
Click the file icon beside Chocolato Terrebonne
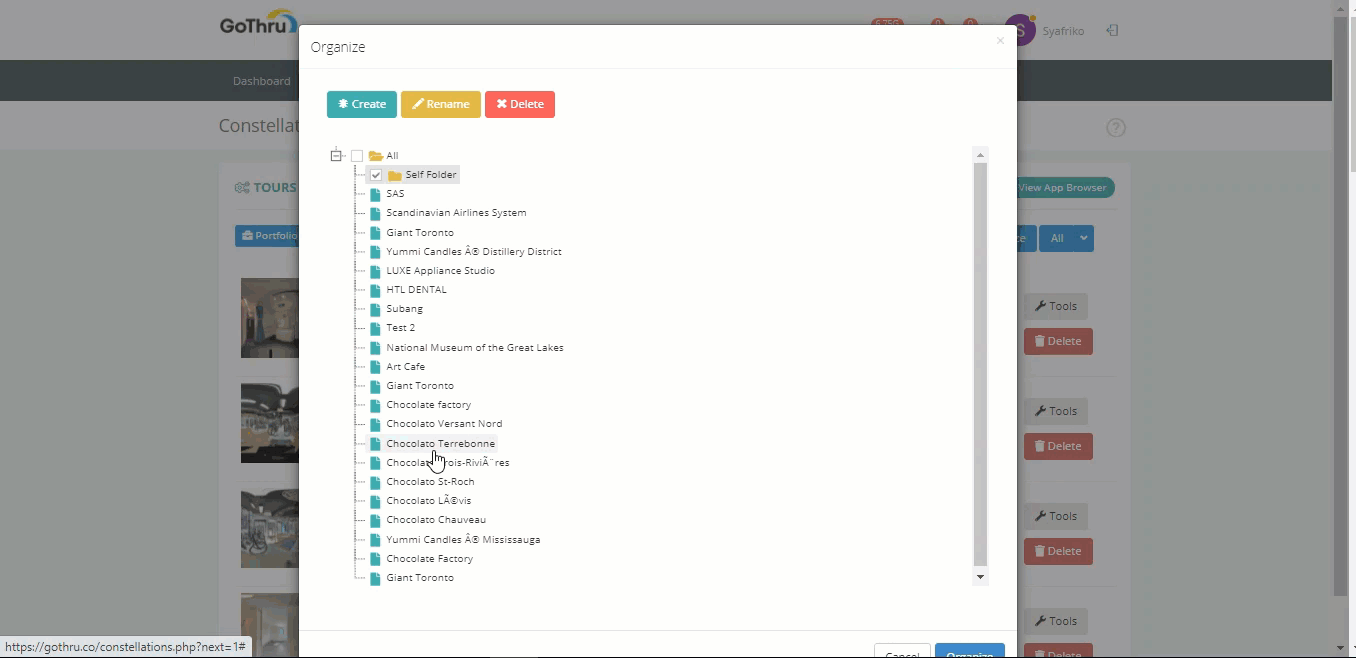point(375,444)
